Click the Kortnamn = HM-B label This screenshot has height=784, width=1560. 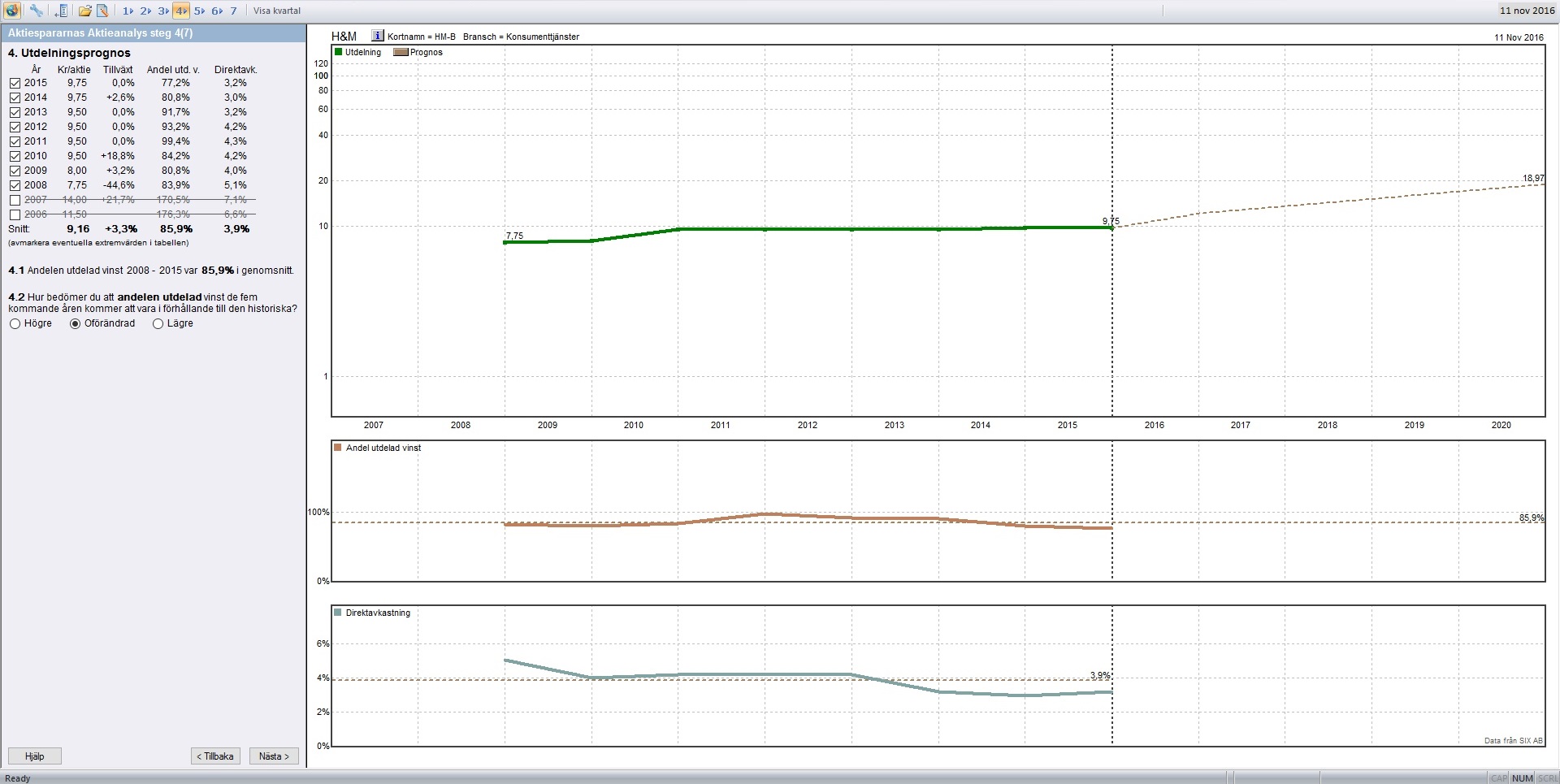(422, 37)
